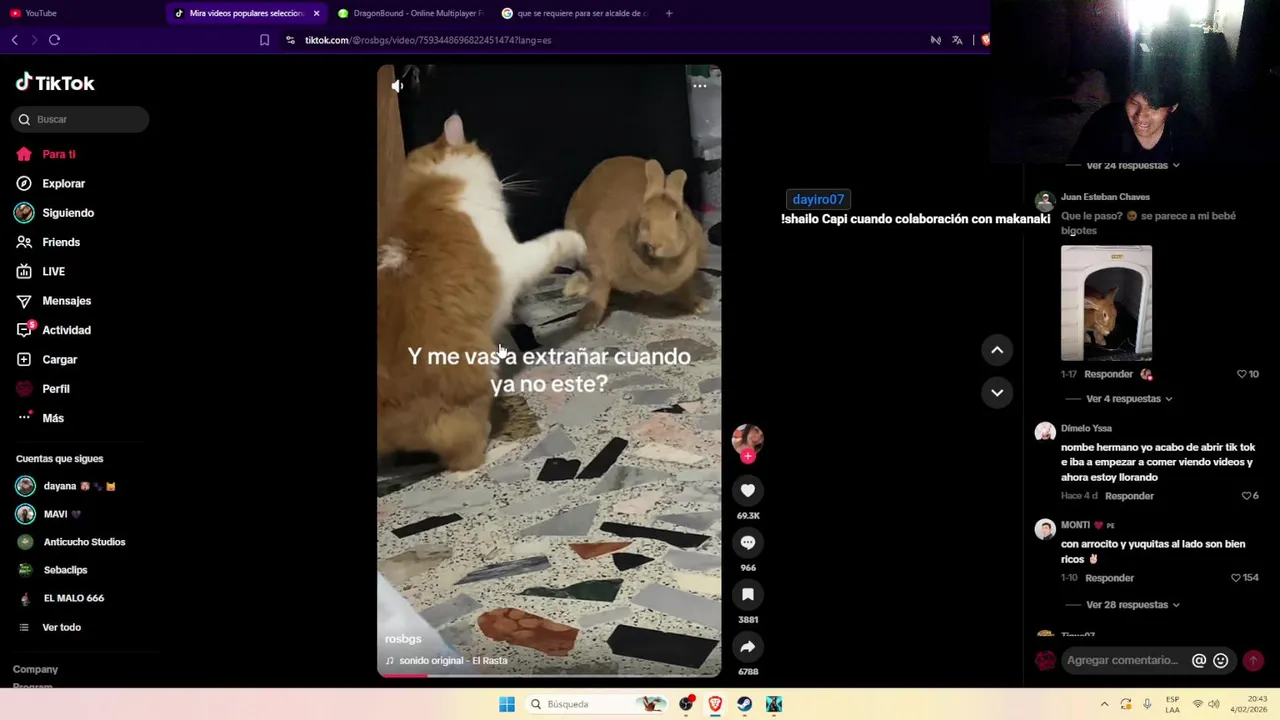
Task: Click the rosbgs creator name on video
Action: (403, 639)
